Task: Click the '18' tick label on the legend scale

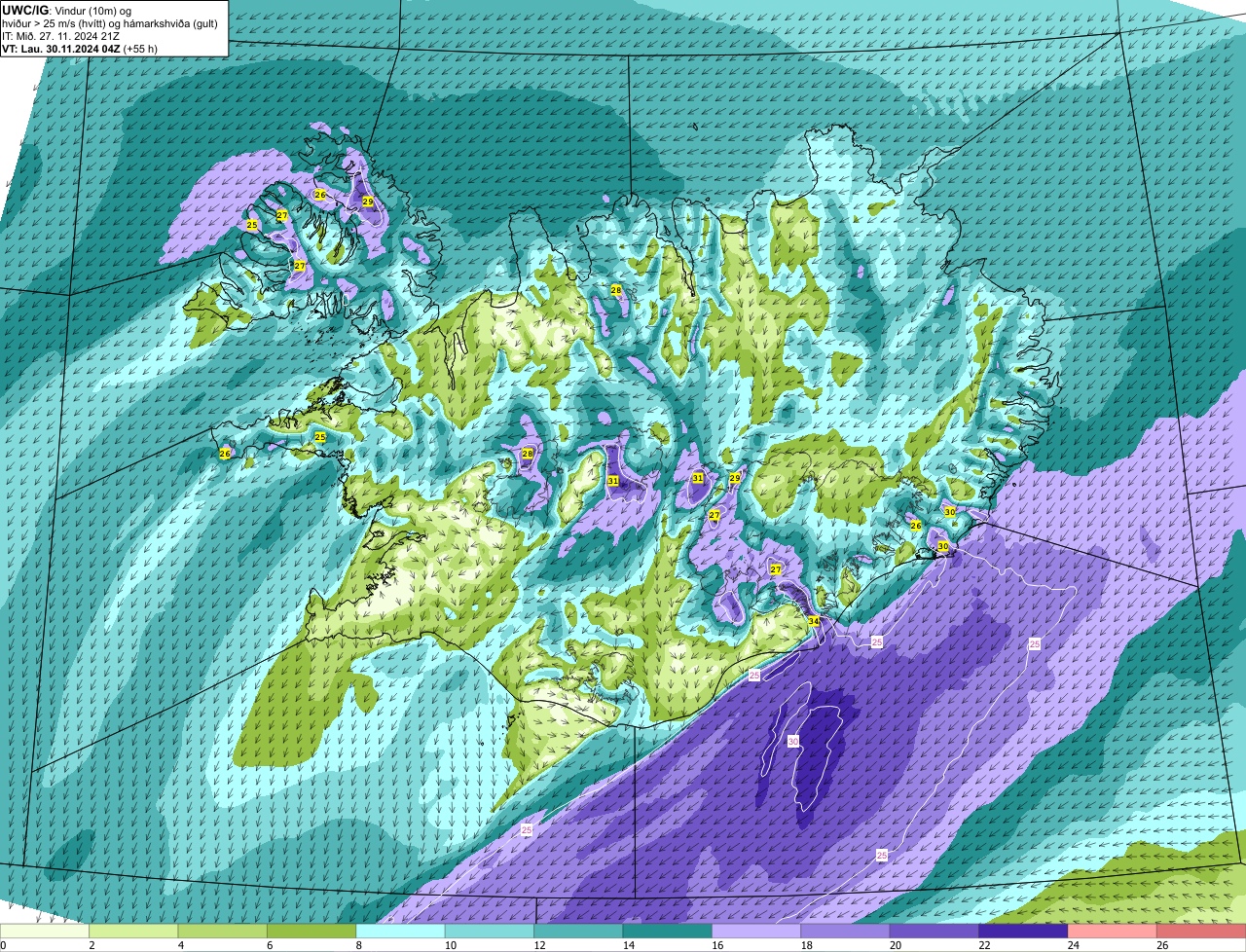Action: click(806, 945)
